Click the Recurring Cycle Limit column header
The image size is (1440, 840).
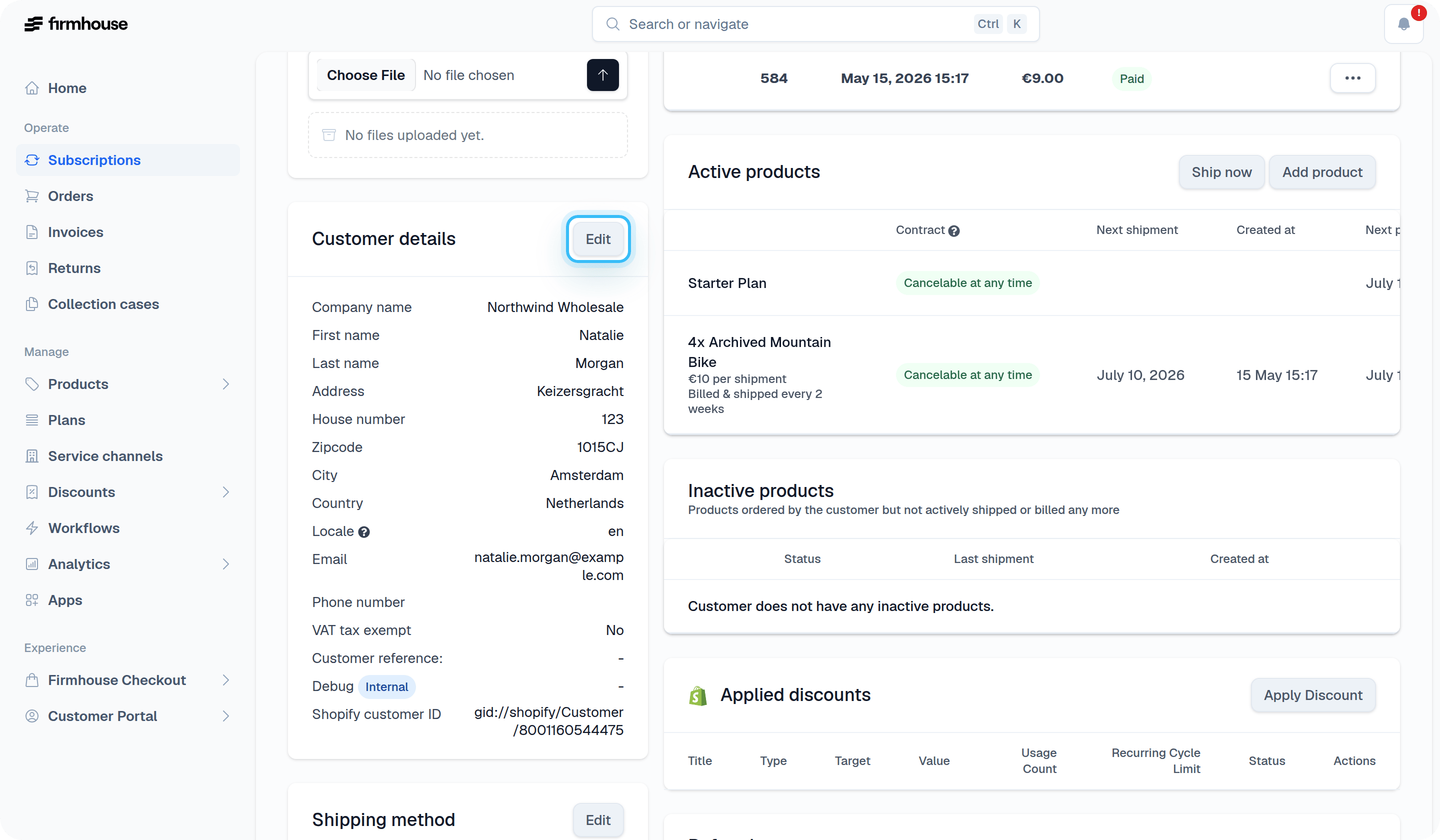[1155, 760]
